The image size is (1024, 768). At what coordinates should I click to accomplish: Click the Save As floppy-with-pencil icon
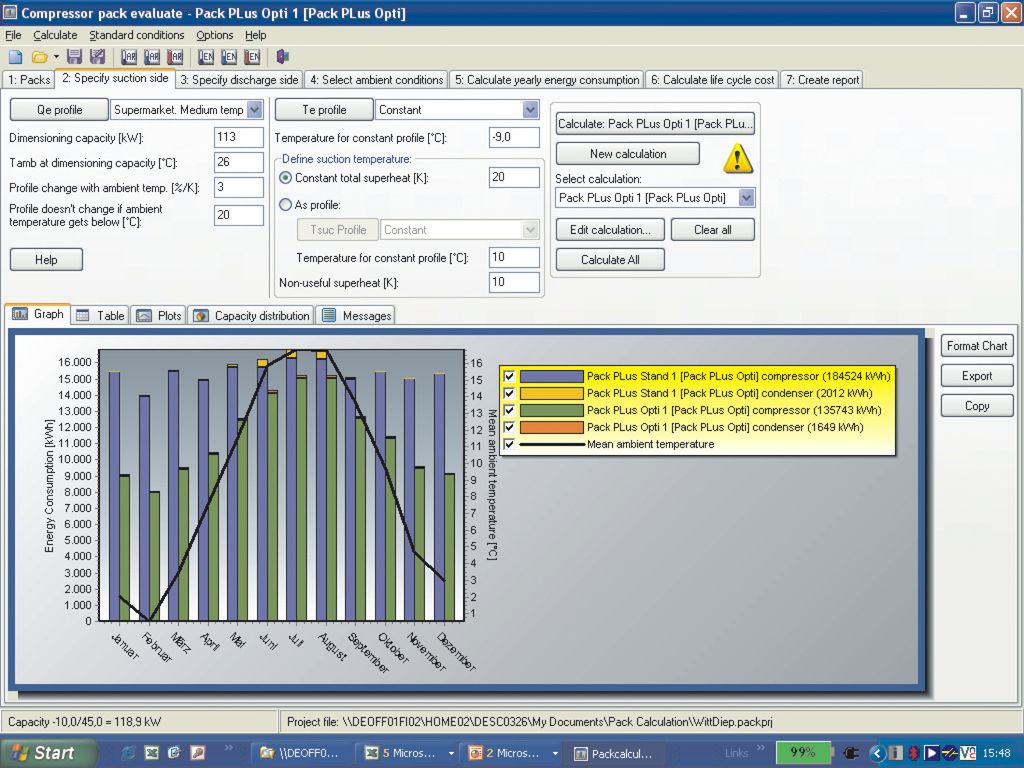97,57
